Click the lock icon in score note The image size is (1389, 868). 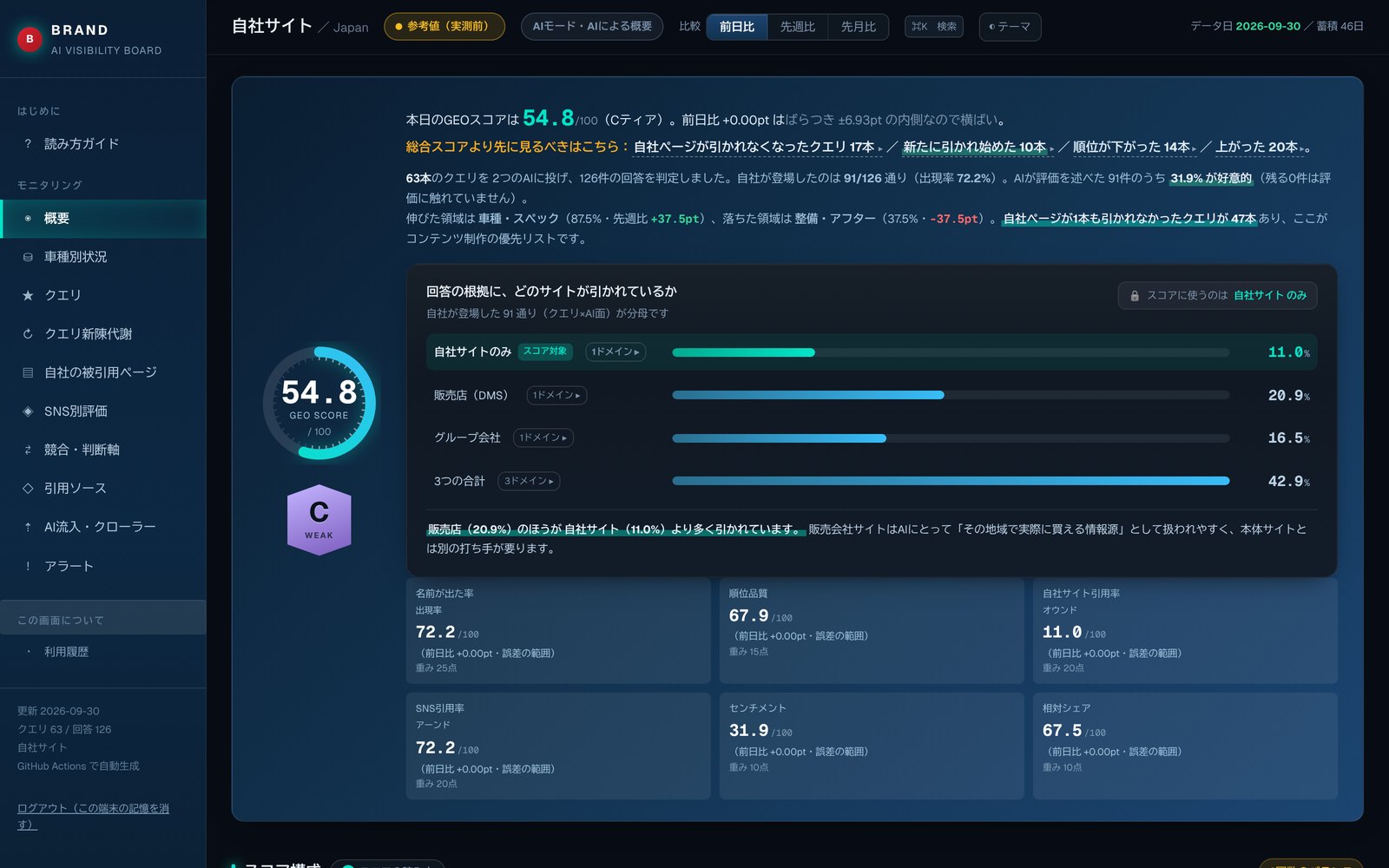(x=1134, y=296)
